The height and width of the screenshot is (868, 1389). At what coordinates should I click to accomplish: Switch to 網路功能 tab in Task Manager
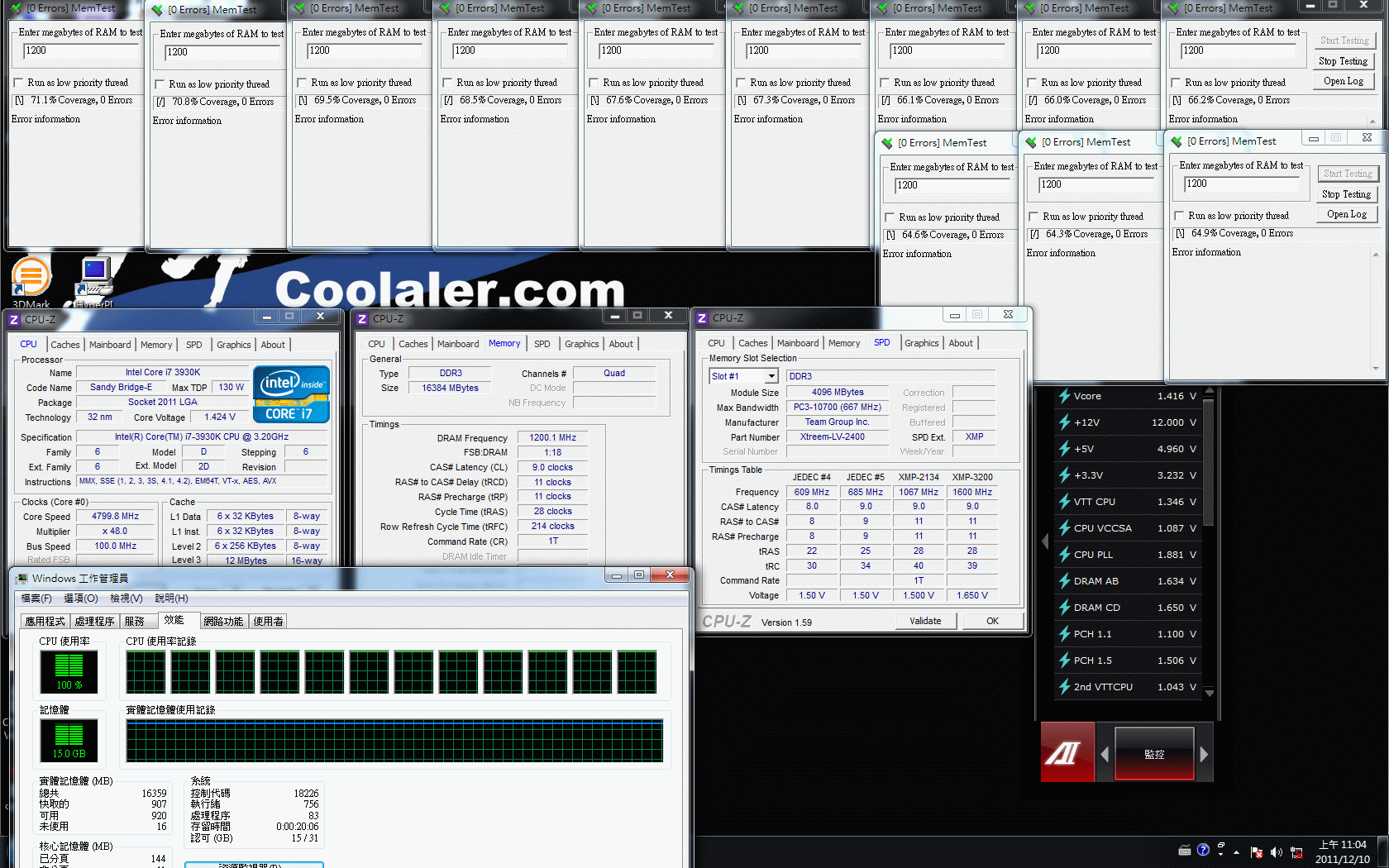223,621
